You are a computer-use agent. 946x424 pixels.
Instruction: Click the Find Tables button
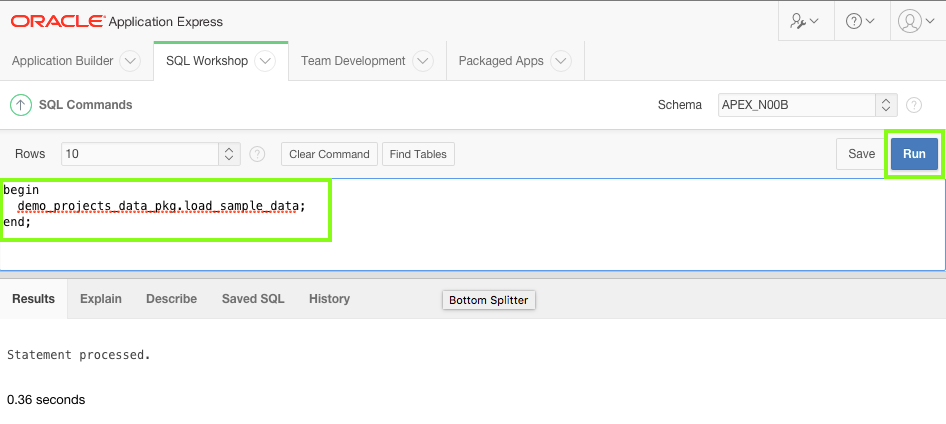click(418, 154)
